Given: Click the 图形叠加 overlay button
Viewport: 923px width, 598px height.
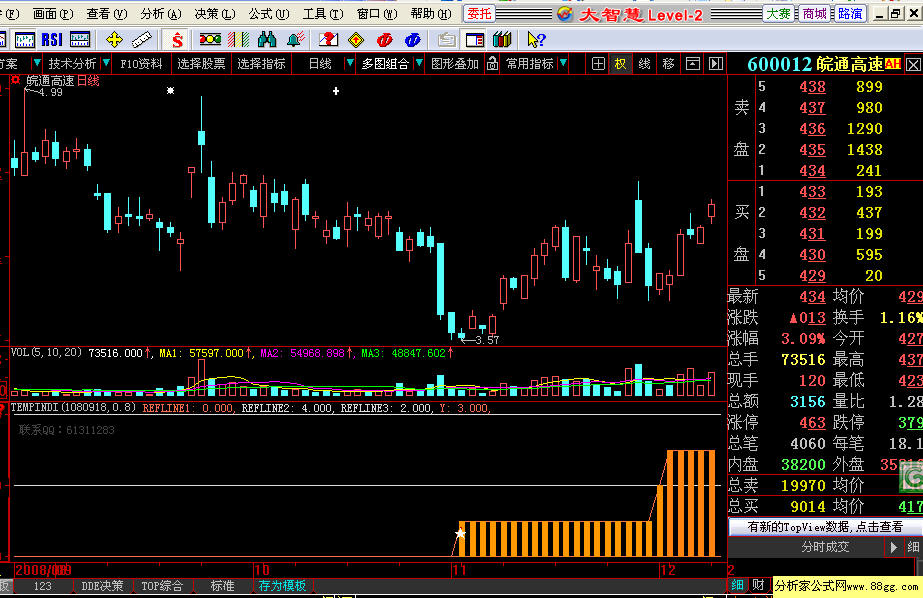Looking at the screenshot, I should click(455, 64).
